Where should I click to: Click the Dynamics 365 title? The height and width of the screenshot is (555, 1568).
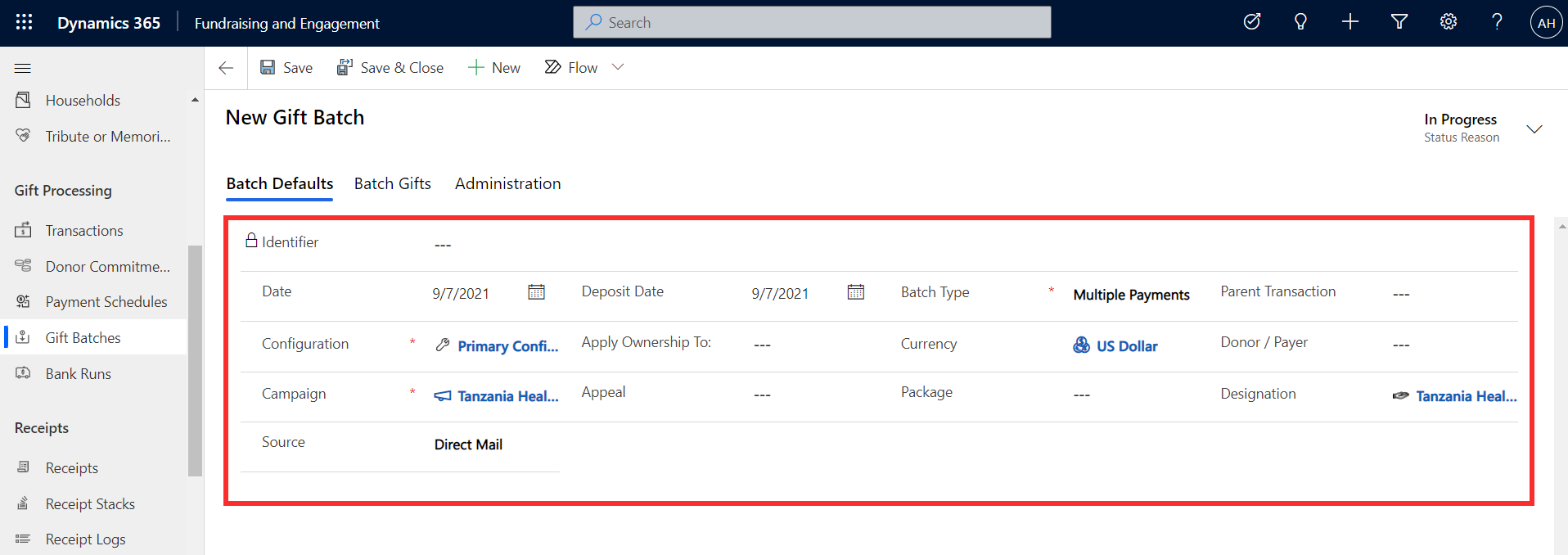pos(109,23)
